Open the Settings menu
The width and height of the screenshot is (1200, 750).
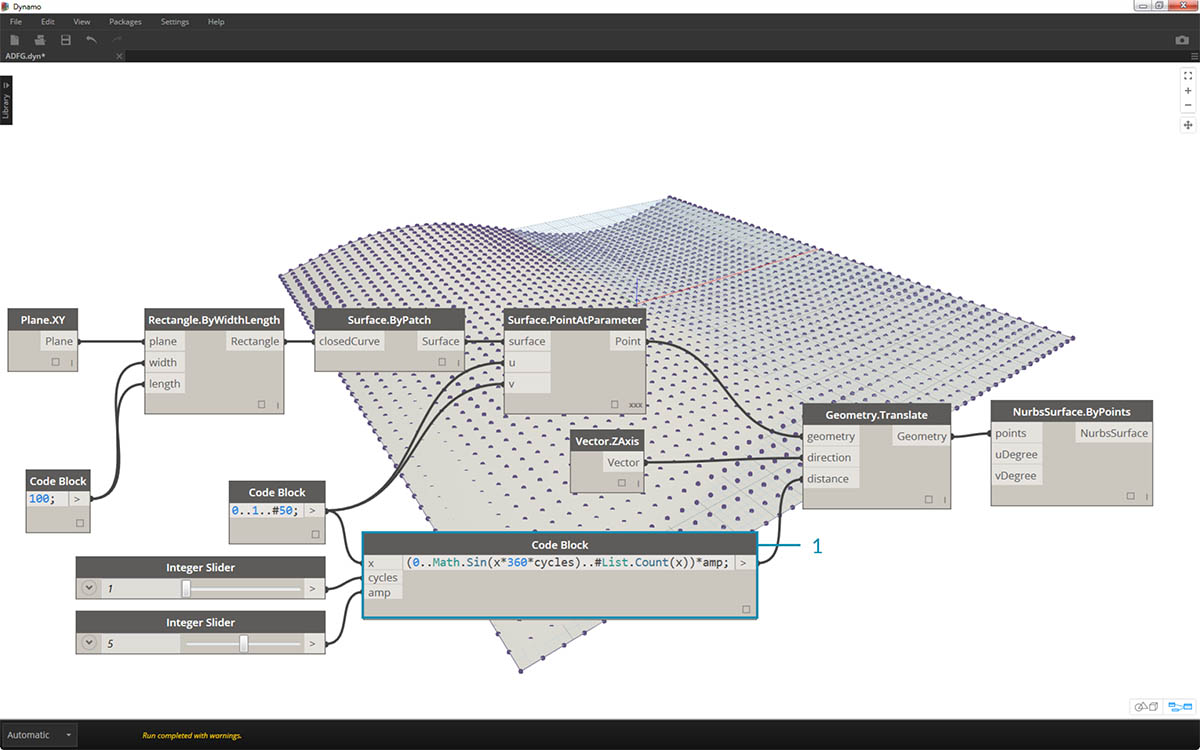coord(174,21)
